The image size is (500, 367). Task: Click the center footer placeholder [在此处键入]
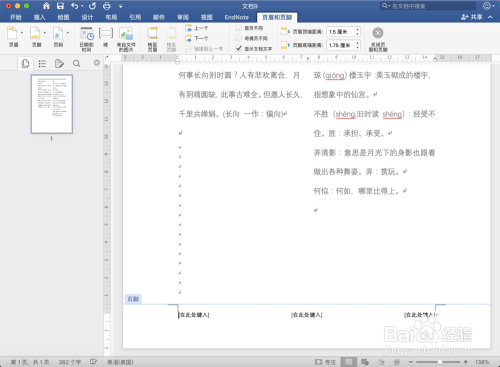click(x=307, y=315)
